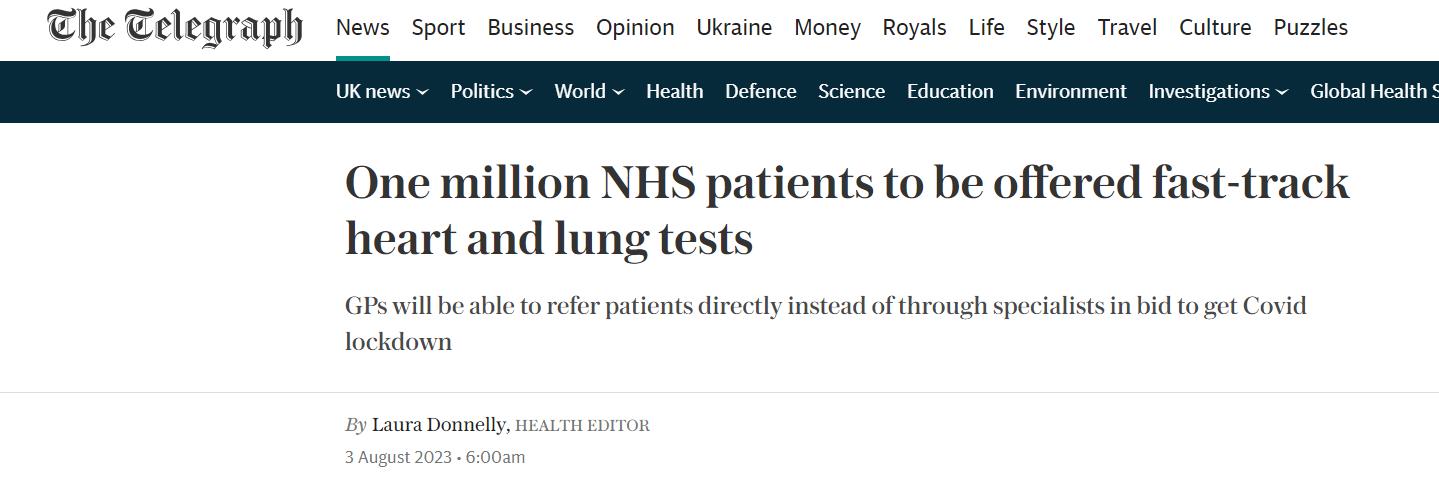Expand the UK news dropdown
Viewport: 1439px width, 477px height.
pyautogui.click(x=382, y=92)
